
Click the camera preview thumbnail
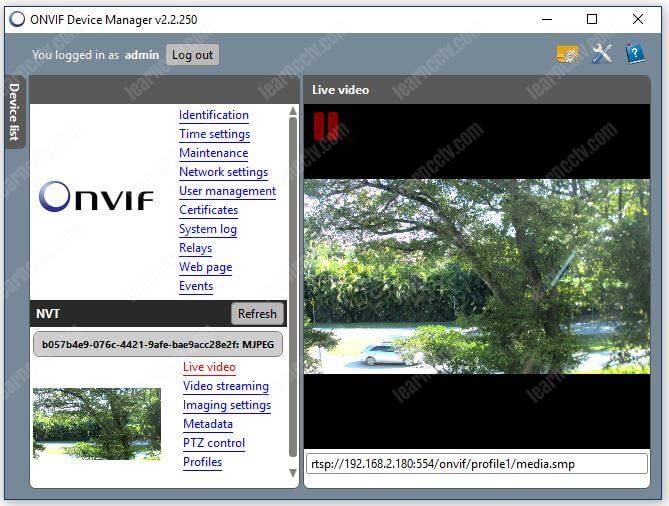97,424
